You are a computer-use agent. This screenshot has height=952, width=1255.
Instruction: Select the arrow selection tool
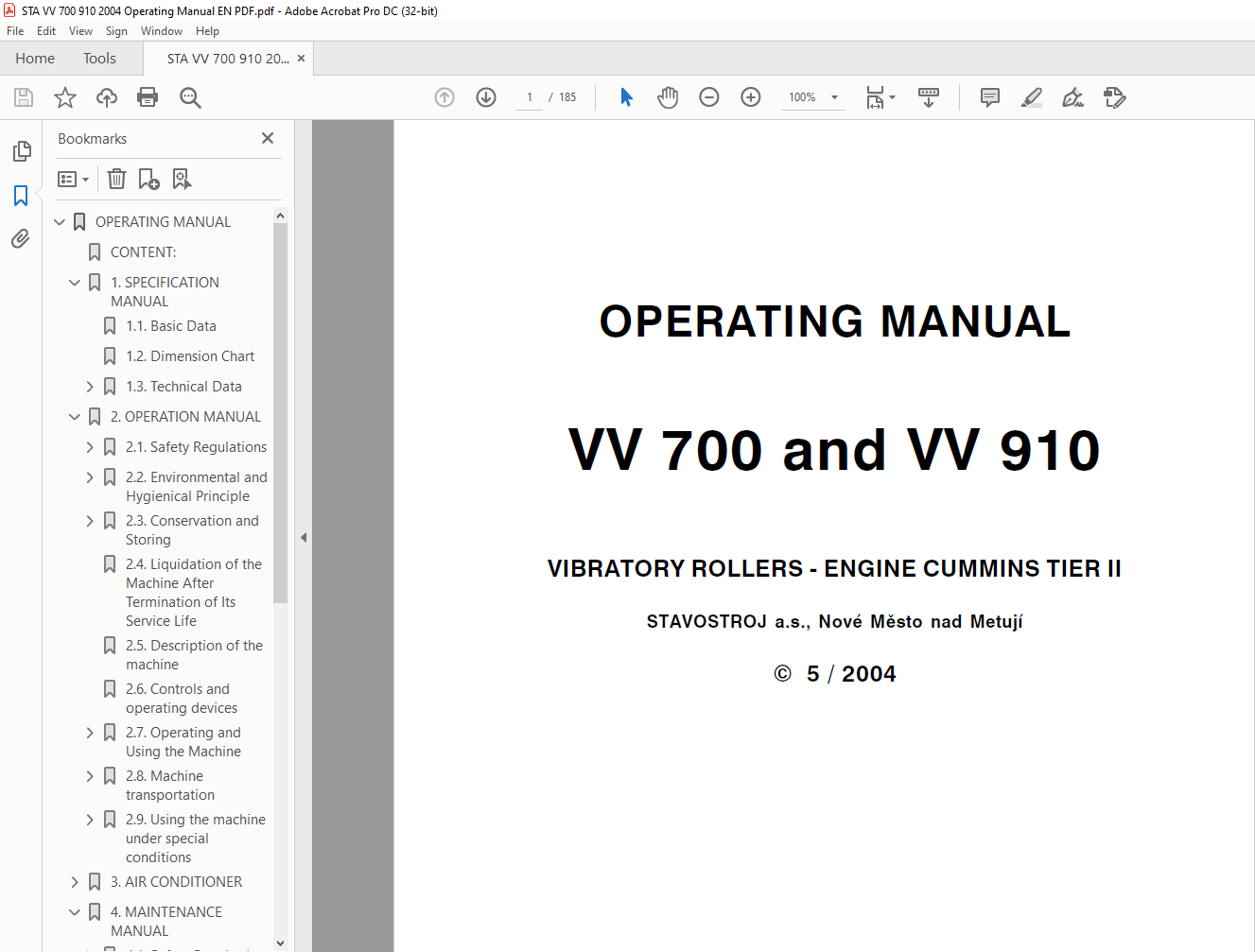[x=626, y=97]
